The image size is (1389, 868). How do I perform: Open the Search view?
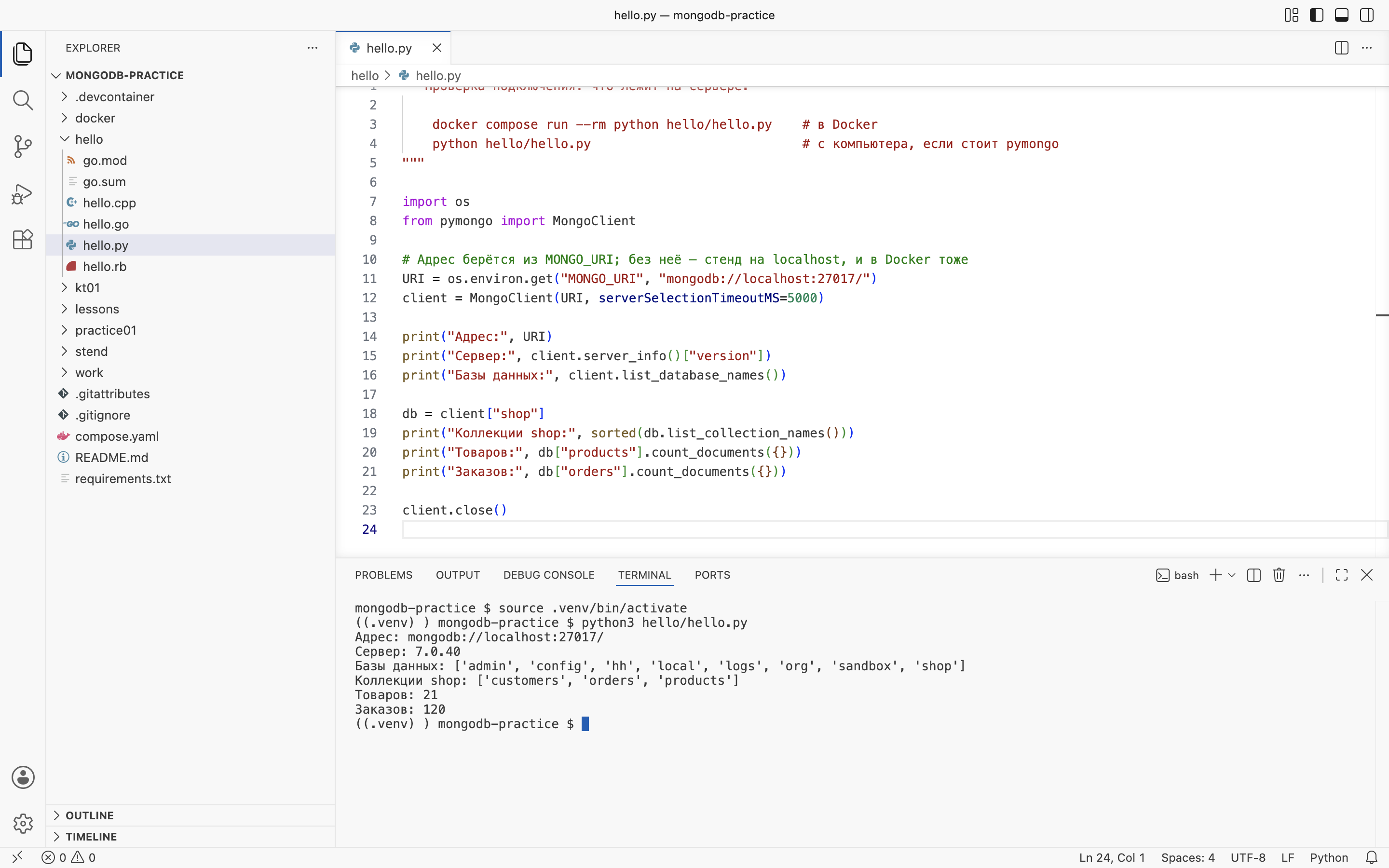click(x=22, y=100)
